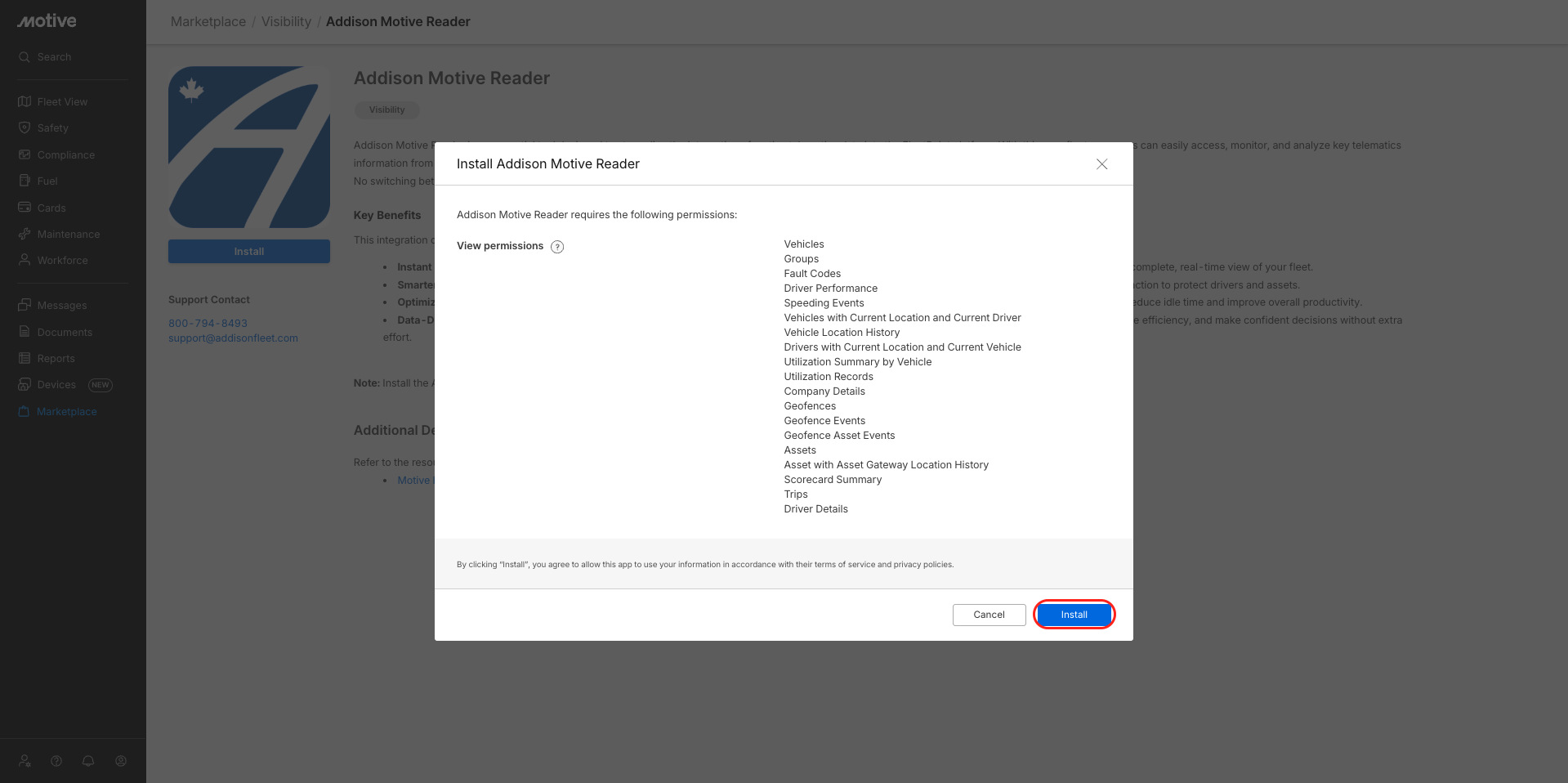Open admin settings person-gear icon
Image resolution: width=1568 pixels, height=783 pixels.
[x=25, y=761]
